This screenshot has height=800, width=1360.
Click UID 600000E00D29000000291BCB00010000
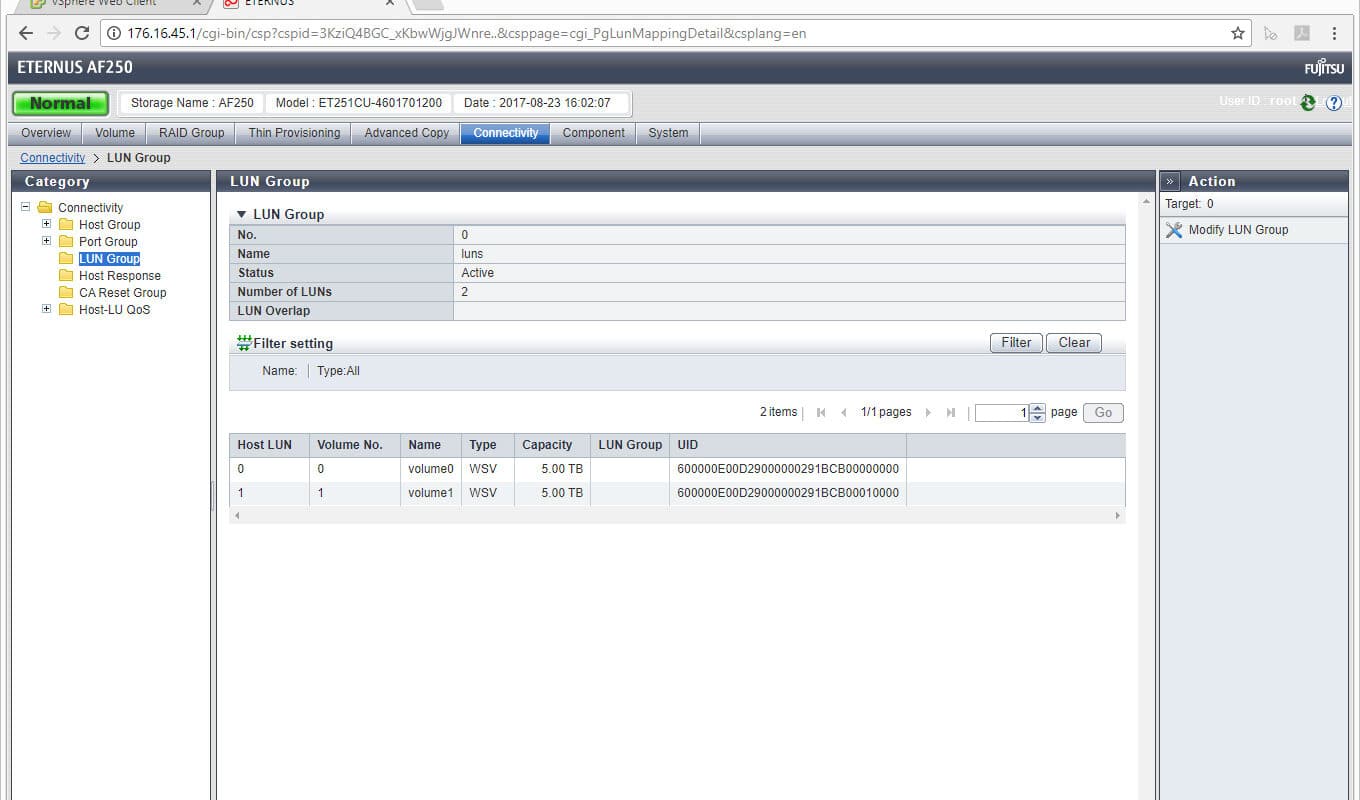point(788,493)
